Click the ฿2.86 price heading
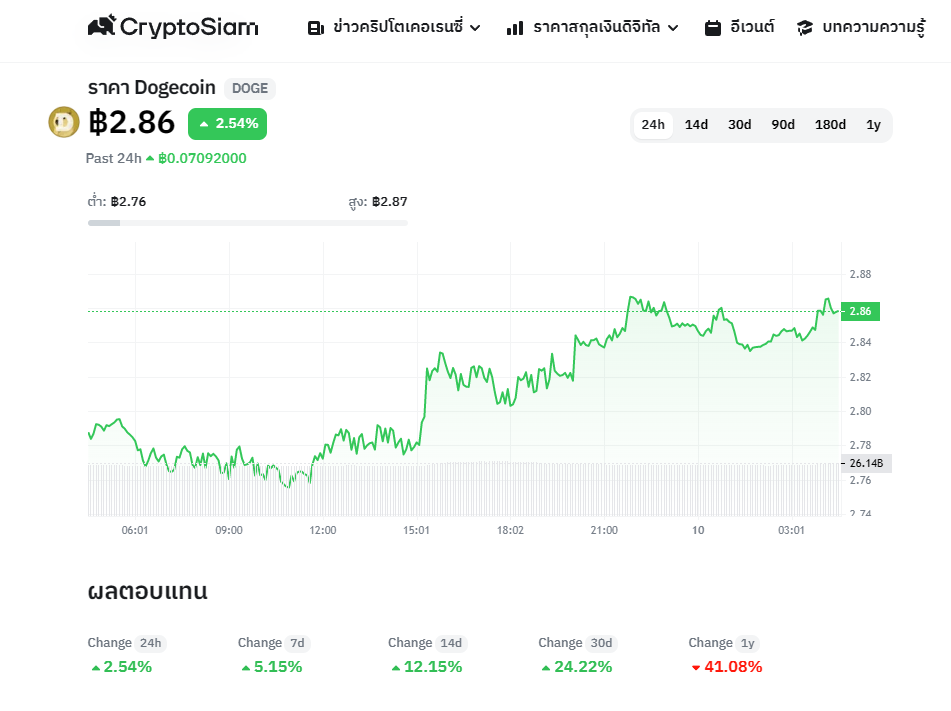Image resolution: width=951 pixels, height=711 pixels. pyautogui.click(x=132, y=123)
